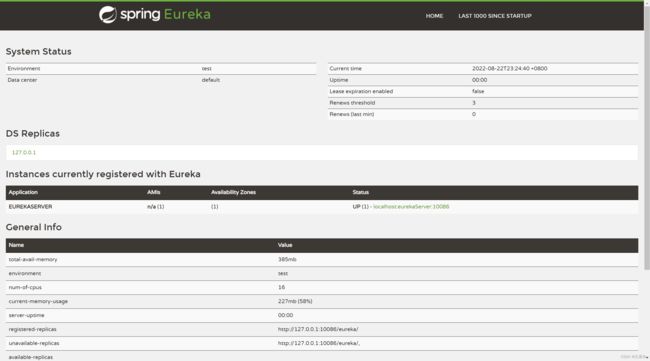Click the Name column header
The width and height of the screenshot is (650, 361).
(x=16, y=245)
